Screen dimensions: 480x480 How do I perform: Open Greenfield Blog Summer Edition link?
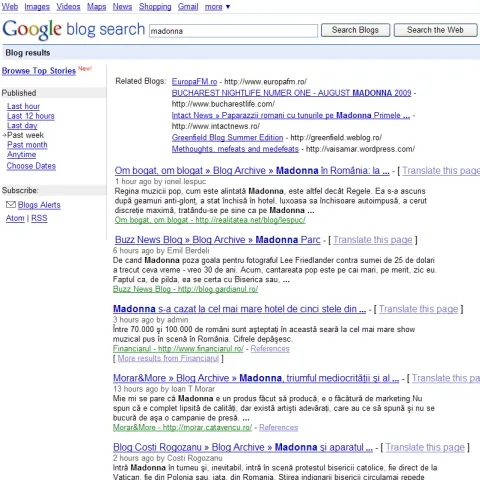click(x=227, y=138)
